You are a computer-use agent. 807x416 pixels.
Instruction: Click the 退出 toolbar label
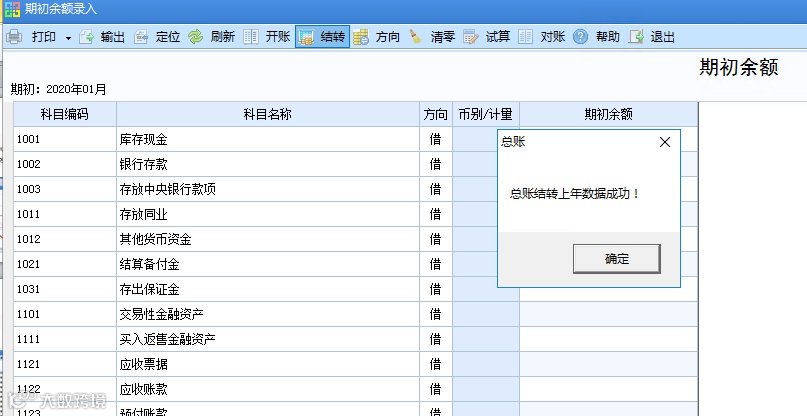(662, 37)
